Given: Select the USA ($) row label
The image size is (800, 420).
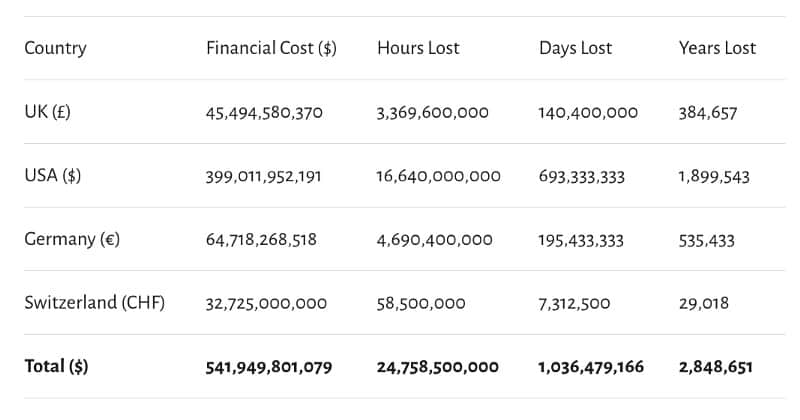Looking at the screenshot, I should pos(52,176).
